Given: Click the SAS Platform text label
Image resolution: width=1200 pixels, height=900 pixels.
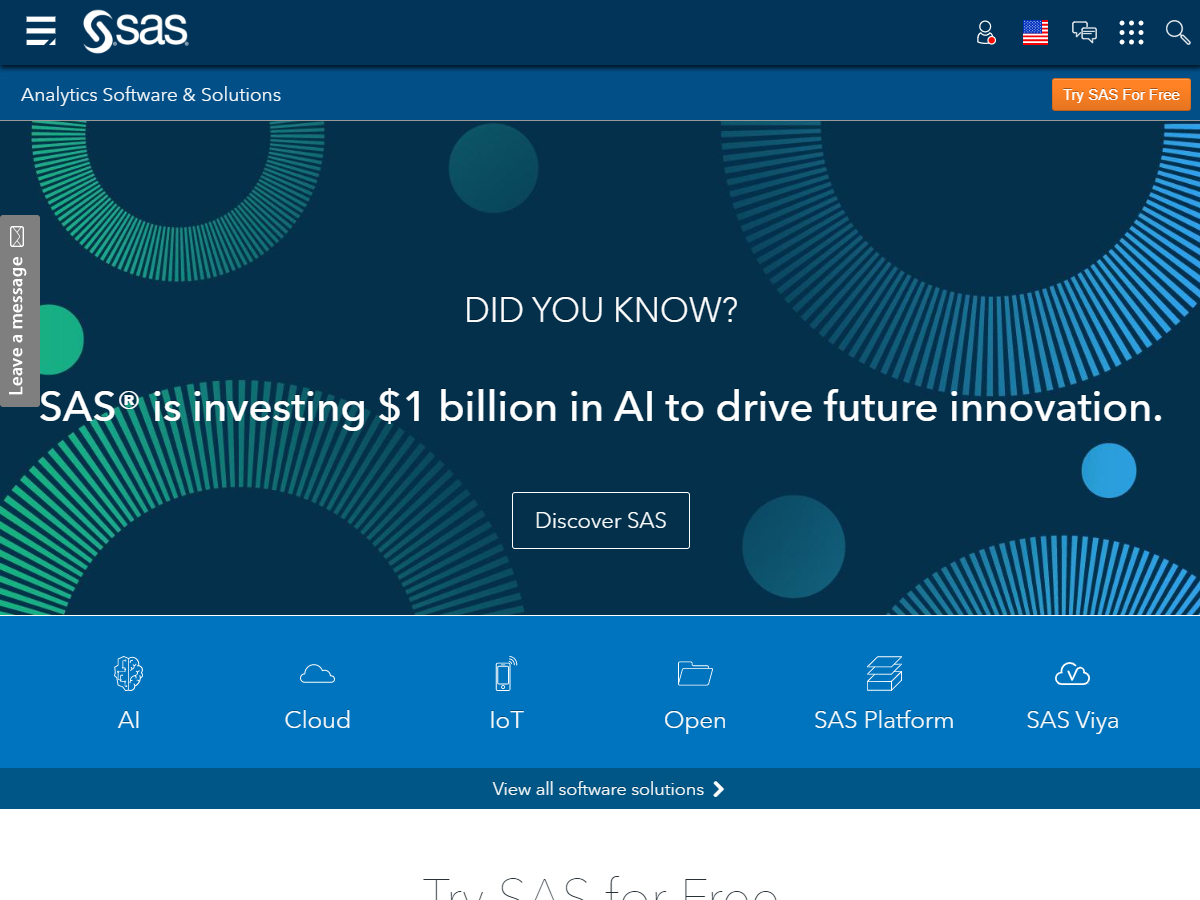Looking at the screenshot, I should click(x=884, y=720).
